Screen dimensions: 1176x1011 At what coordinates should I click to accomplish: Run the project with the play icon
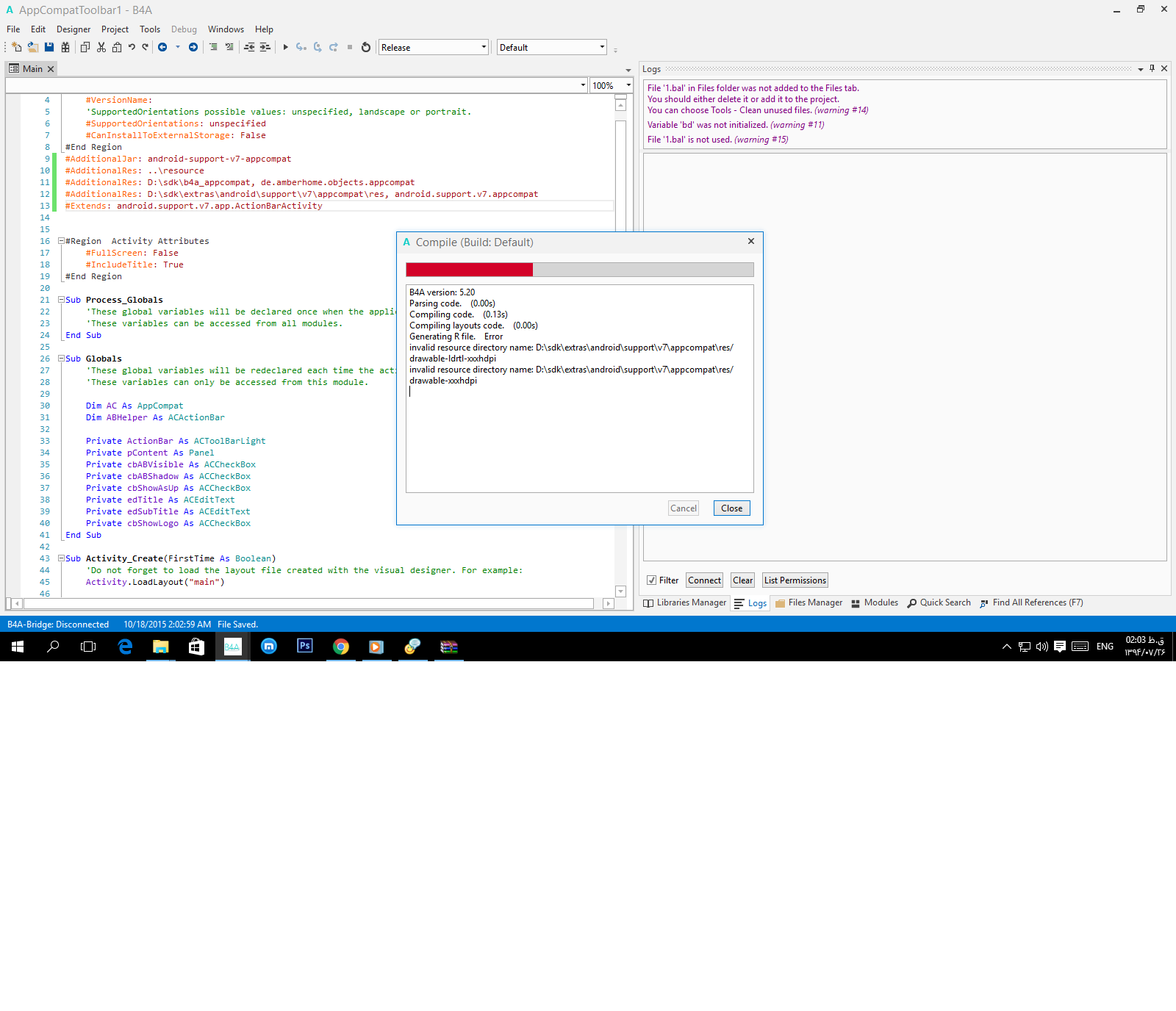[286, 47]
